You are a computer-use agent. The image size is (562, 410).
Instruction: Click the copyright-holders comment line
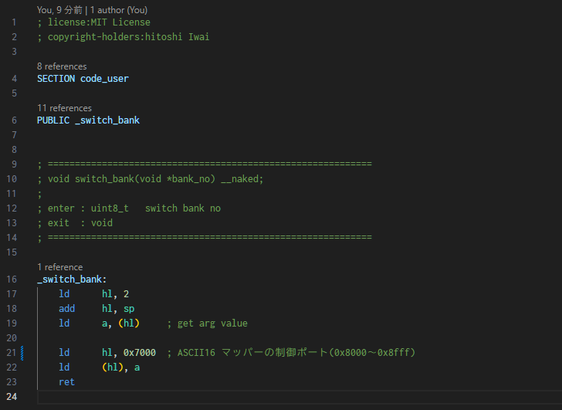pos(123,37)
